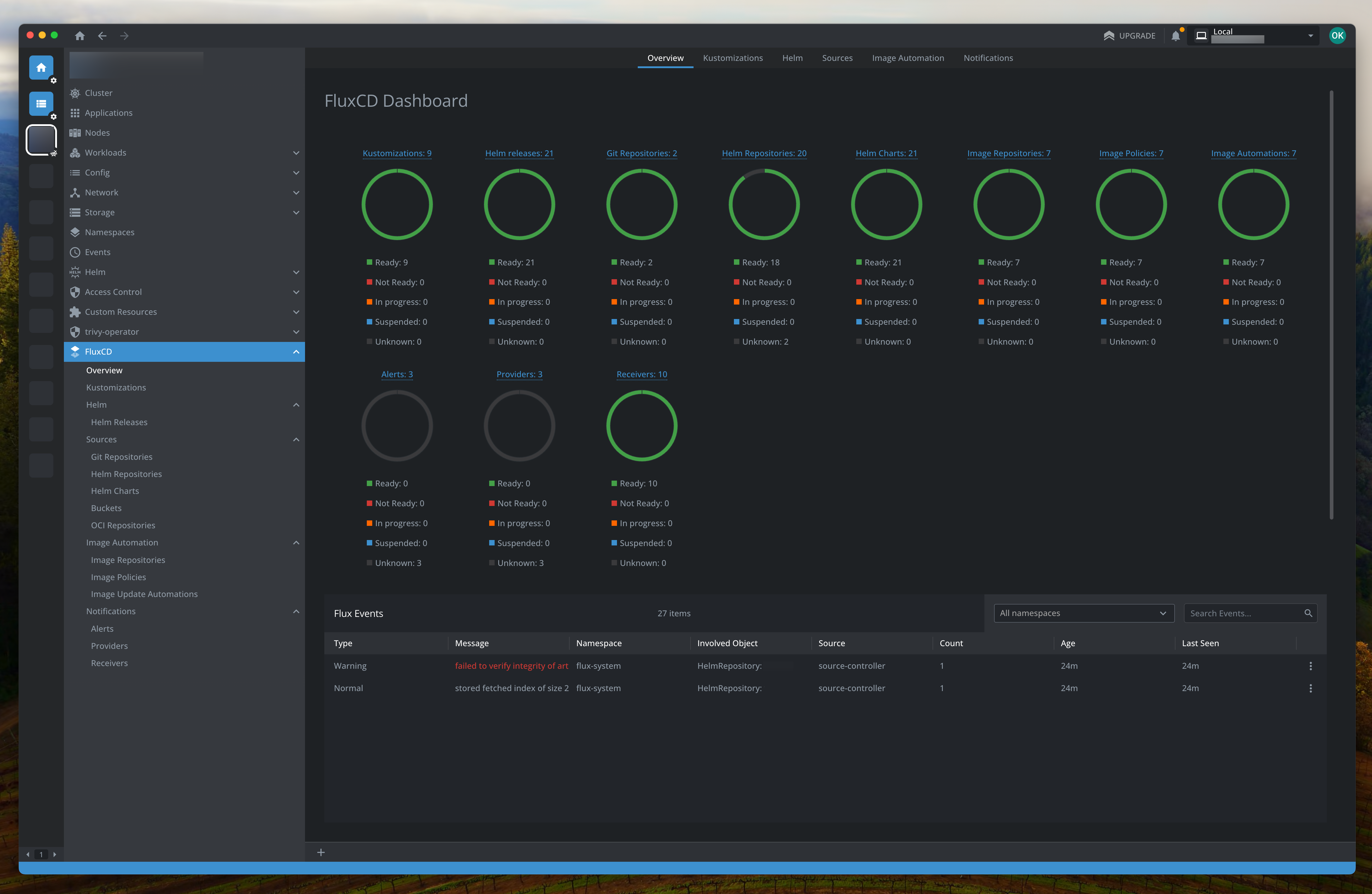This screenshot has width=1372, height=894.
Task: Click the home icon in title bar
Action: pyautogui.click(x=80, y=36)
